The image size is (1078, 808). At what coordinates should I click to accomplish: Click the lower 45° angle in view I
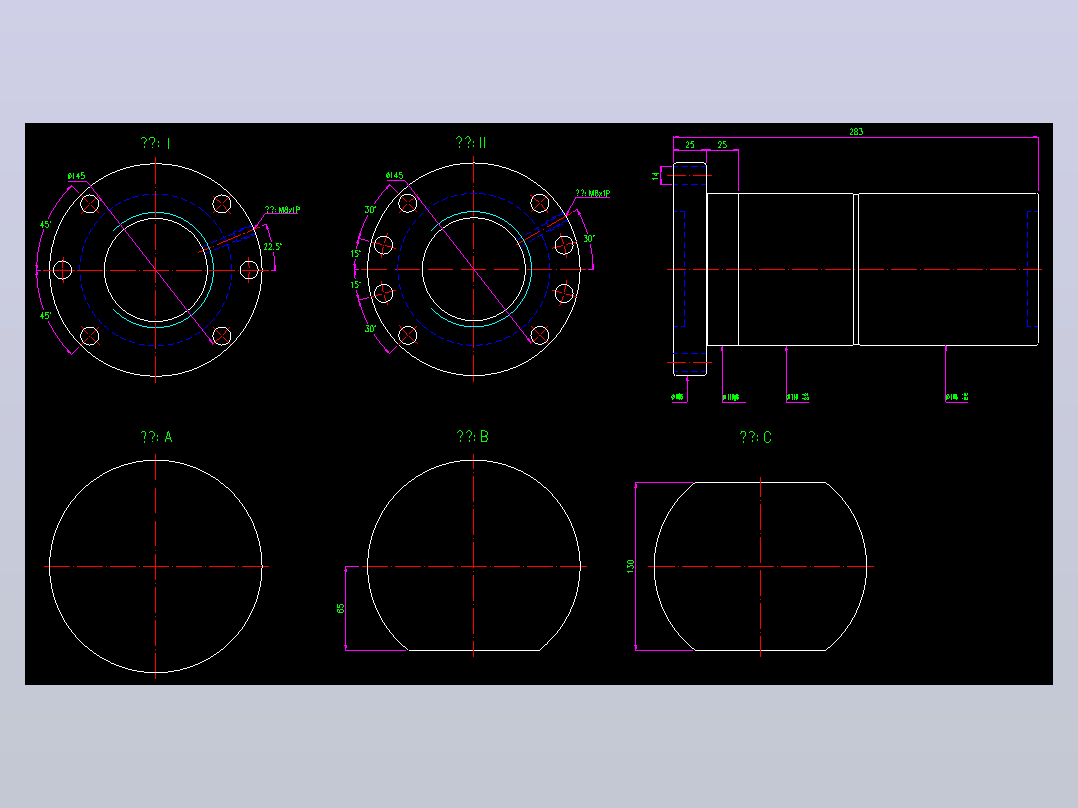[x=45, y=316]
